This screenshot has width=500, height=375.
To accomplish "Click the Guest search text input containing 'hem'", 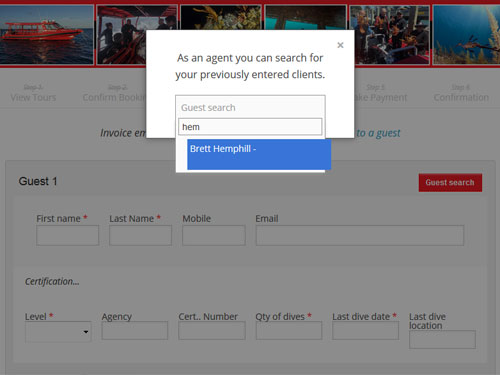I will click(x=250, y=127).
